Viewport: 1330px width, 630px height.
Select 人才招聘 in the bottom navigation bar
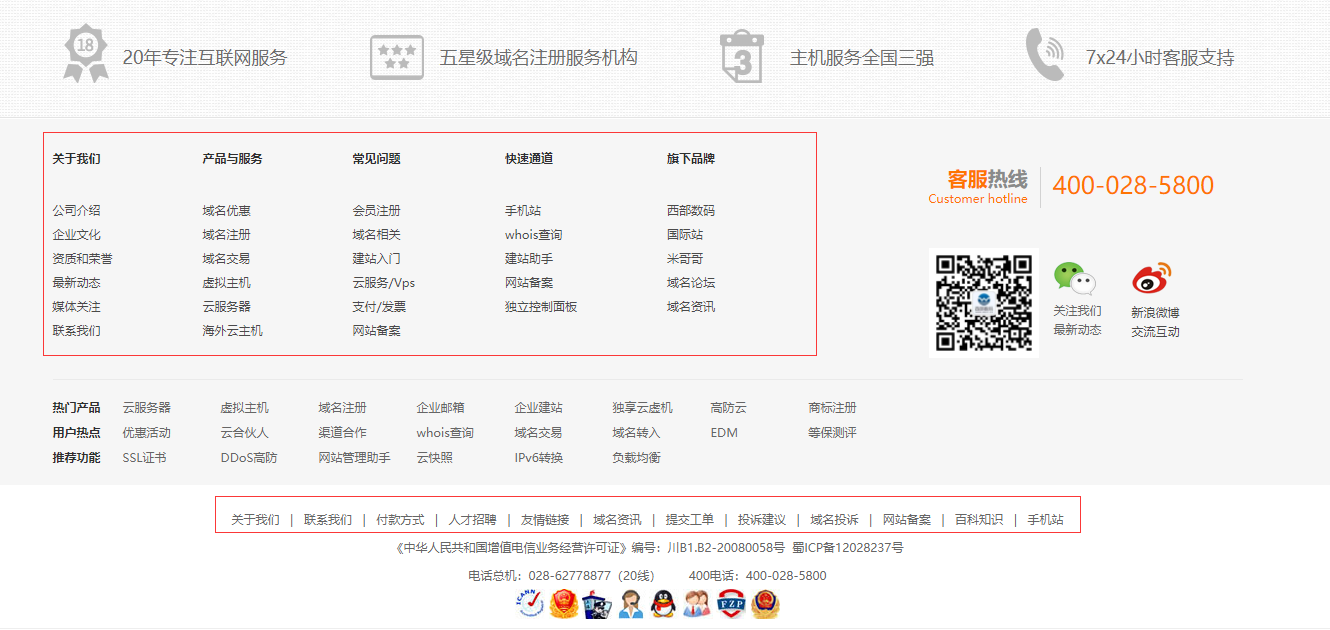(472, 520)
